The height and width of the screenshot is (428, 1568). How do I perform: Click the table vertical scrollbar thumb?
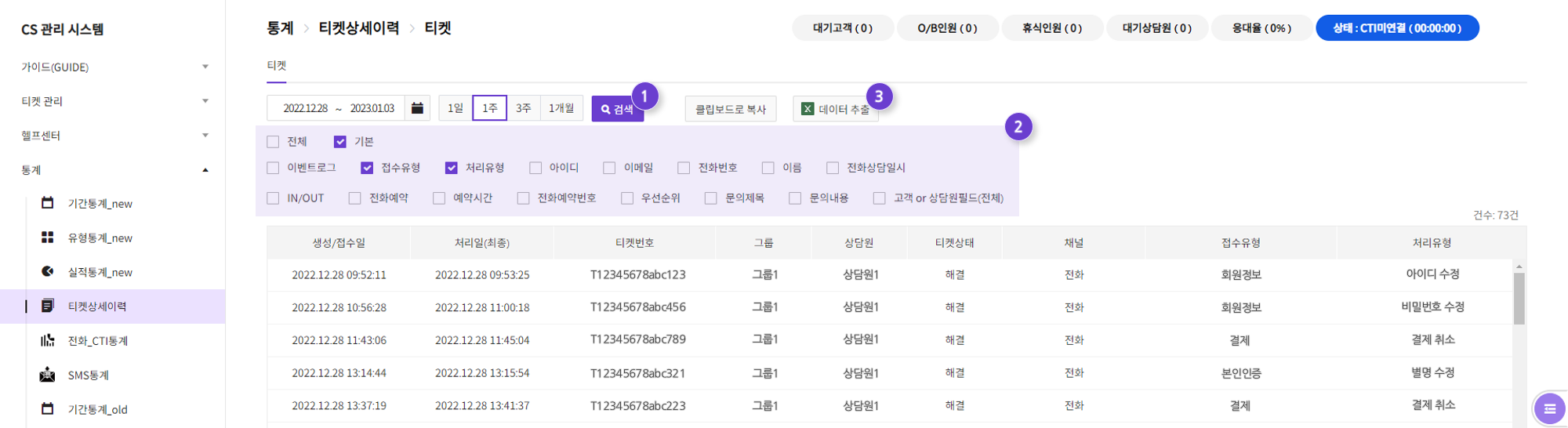click(1519, 298)
